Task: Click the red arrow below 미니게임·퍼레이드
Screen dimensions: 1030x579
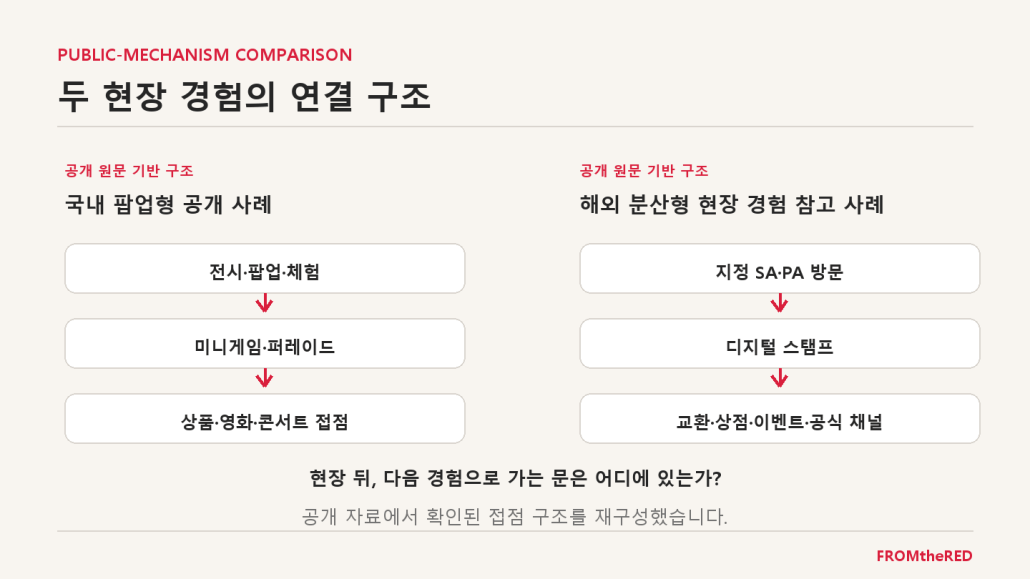Action: [265, 379]
